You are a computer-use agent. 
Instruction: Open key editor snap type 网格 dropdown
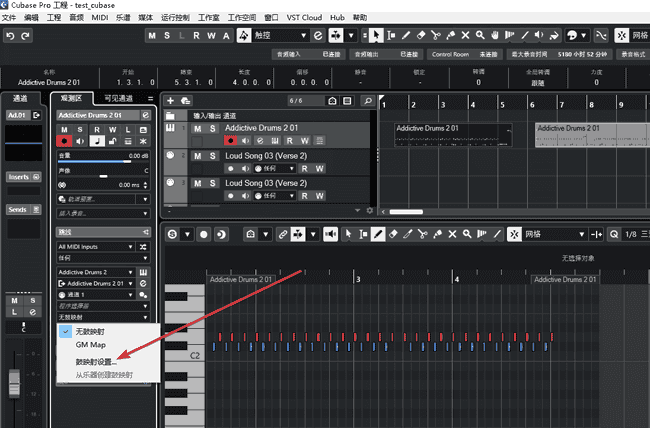point(554,234)
